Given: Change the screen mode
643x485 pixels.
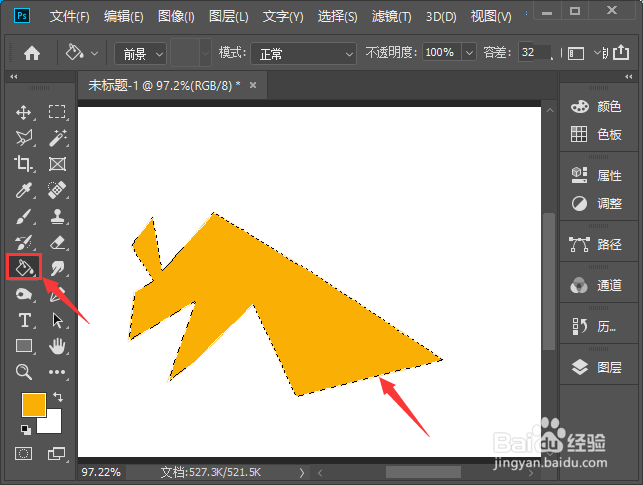Looking at the screenshot, I should click(x=56, y=453).
